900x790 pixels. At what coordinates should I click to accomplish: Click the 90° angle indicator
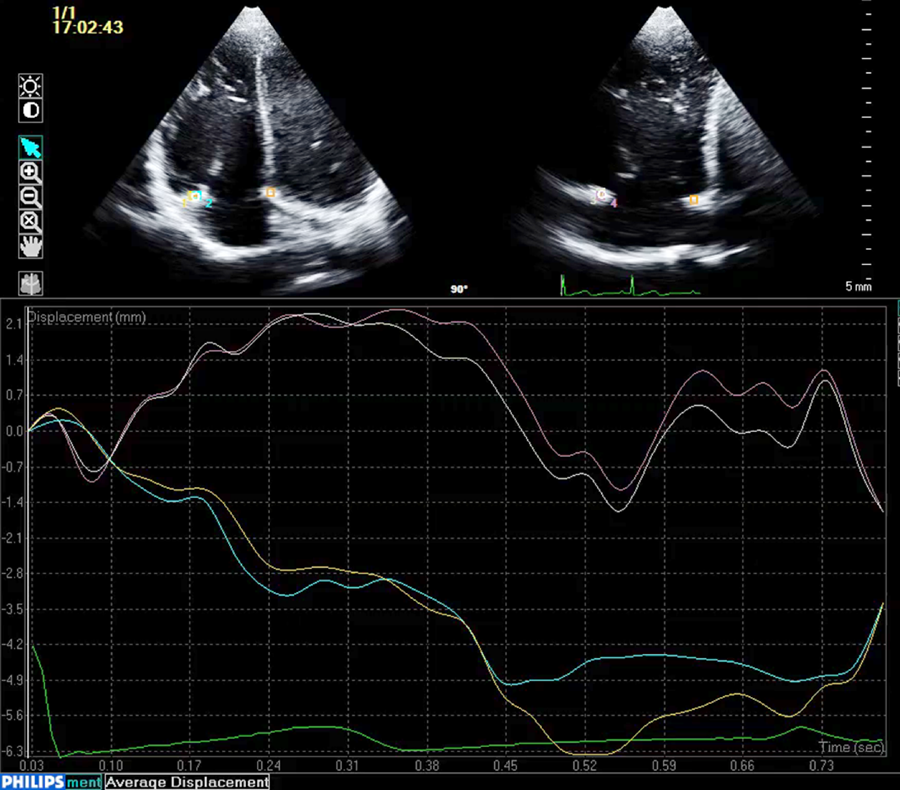pos(459,288)
